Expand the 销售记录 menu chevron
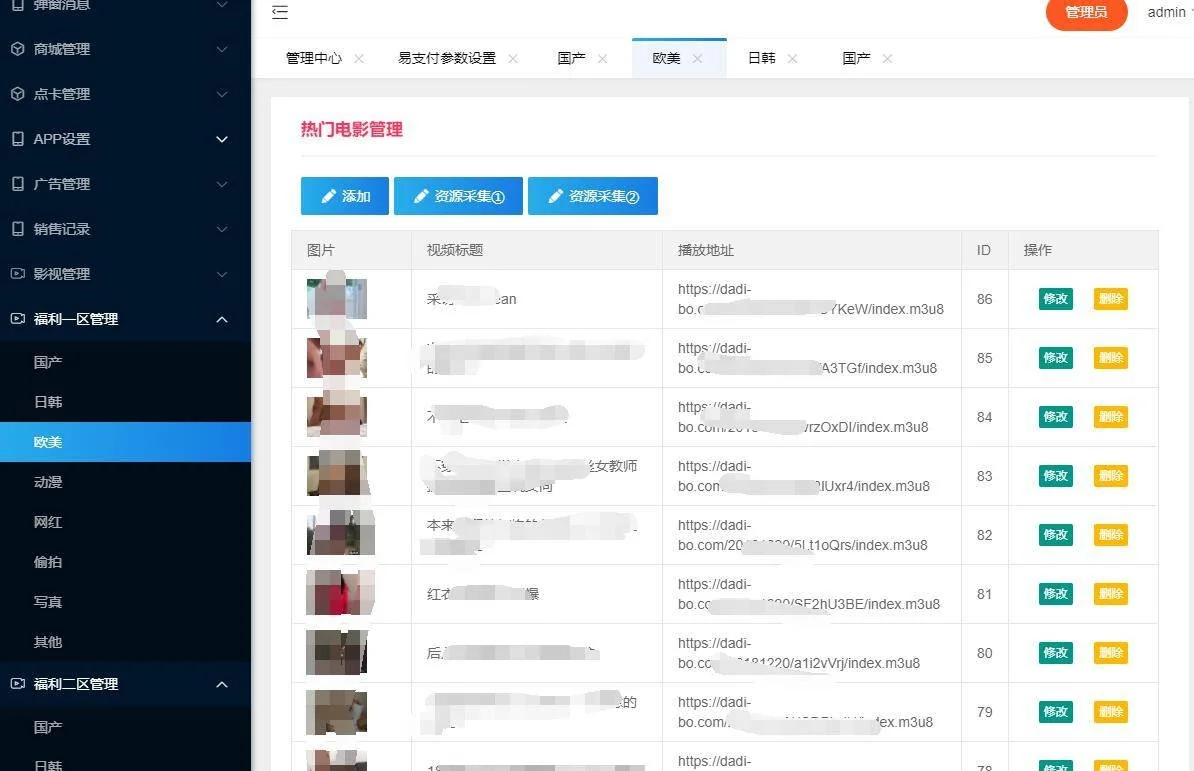This screenshot has height=771, width=1194. tap(222, 229)
